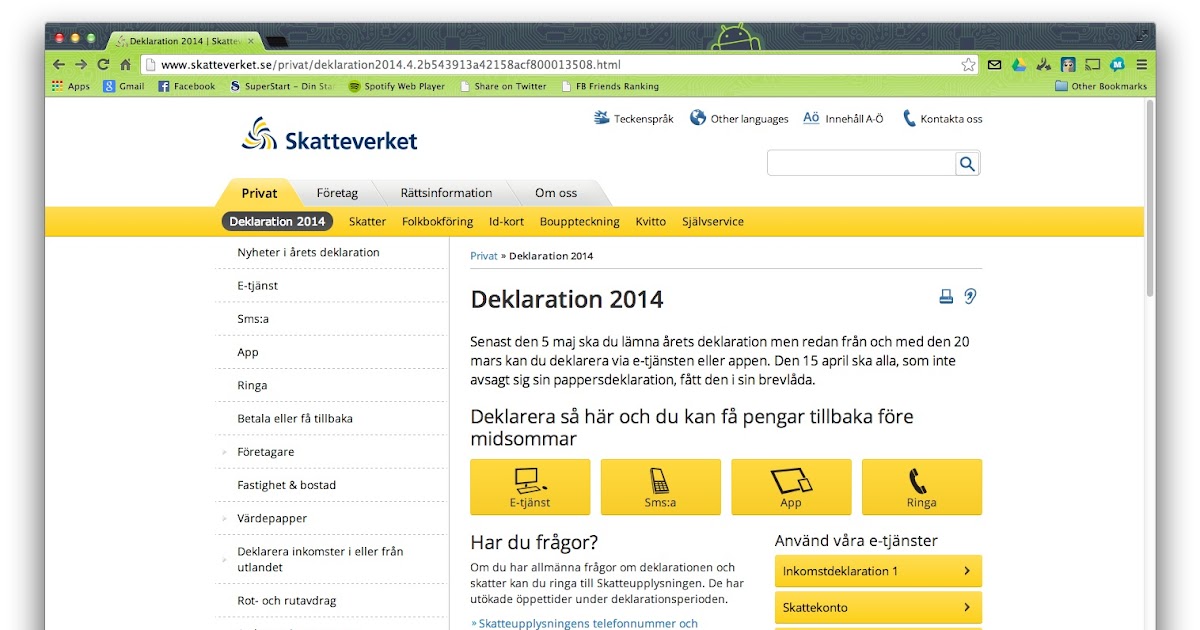Focus the site search field
This screenshot has height=630, width=1200.
tap(861, 163)
